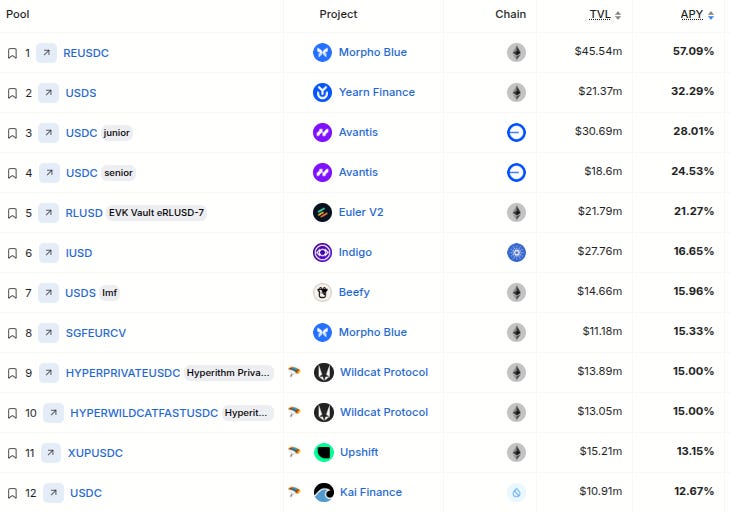This screenshot has width=730, height=512.
Task: Bookmark the USDS Yearn Finance pool
Action: coord(13,93)
